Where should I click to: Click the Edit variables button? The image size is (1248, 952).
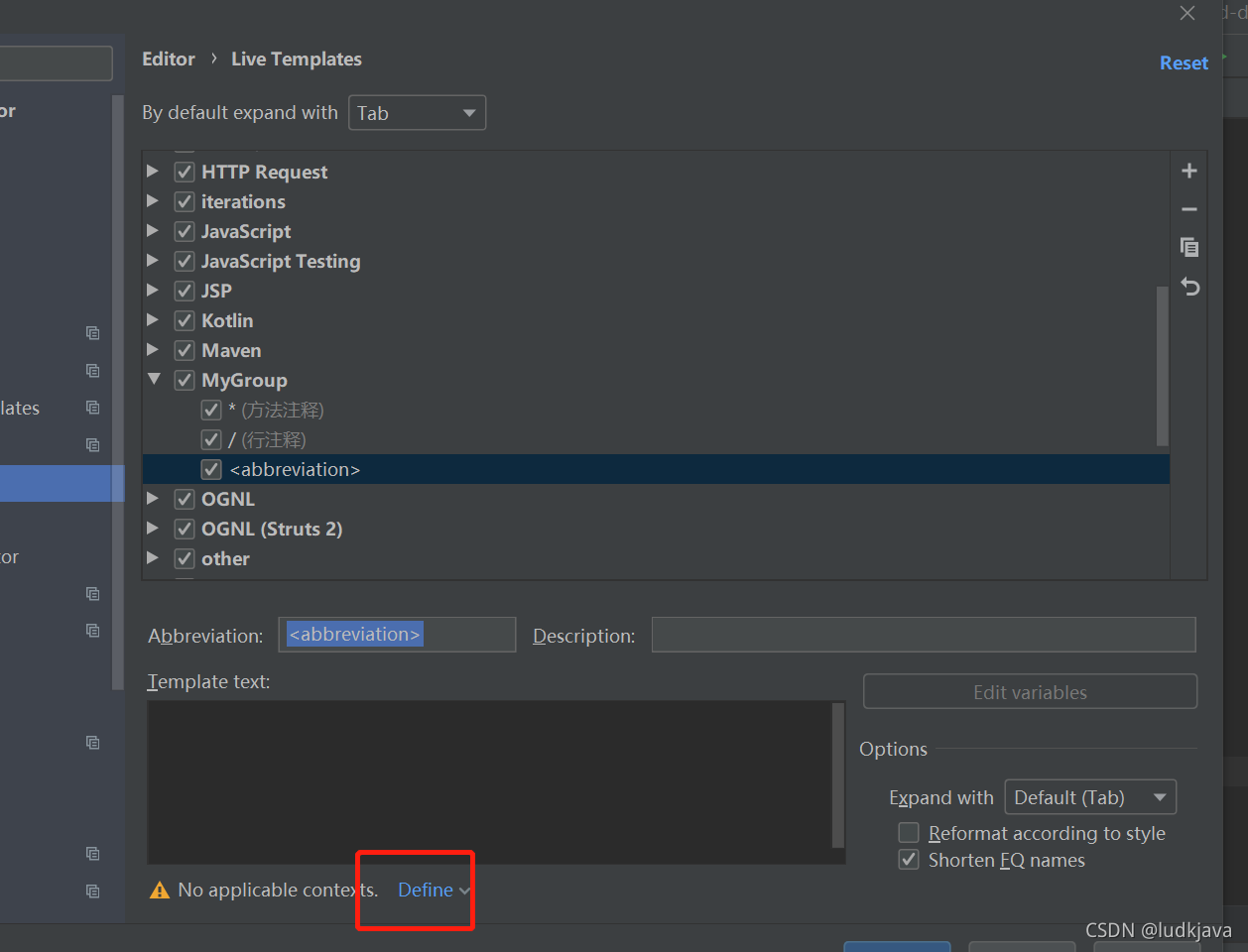pyautogui.click(x=1030, y=692)
